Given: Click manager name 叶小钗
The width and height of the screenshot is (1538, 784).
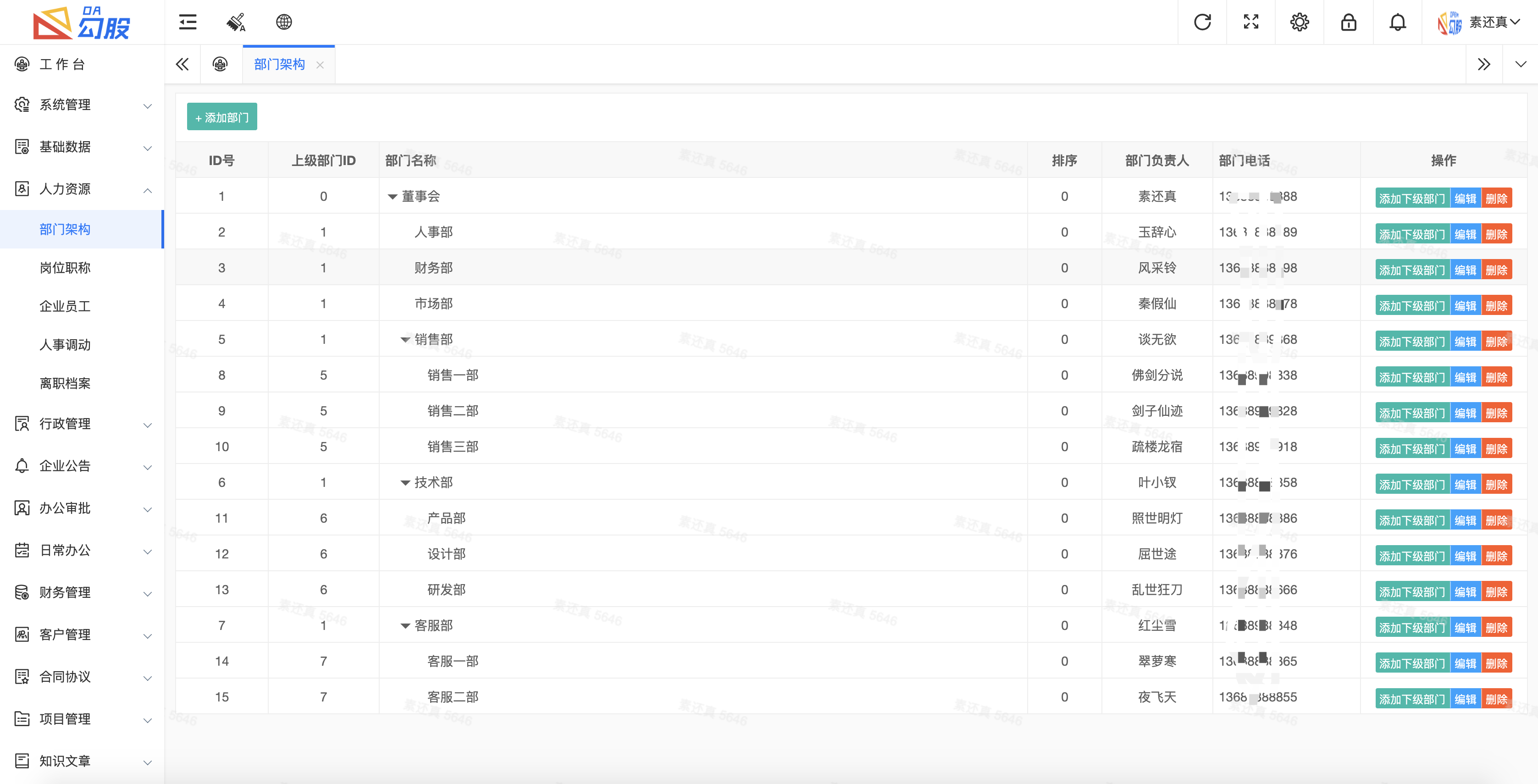Looking at the screenshot, I should [1156, 482].
